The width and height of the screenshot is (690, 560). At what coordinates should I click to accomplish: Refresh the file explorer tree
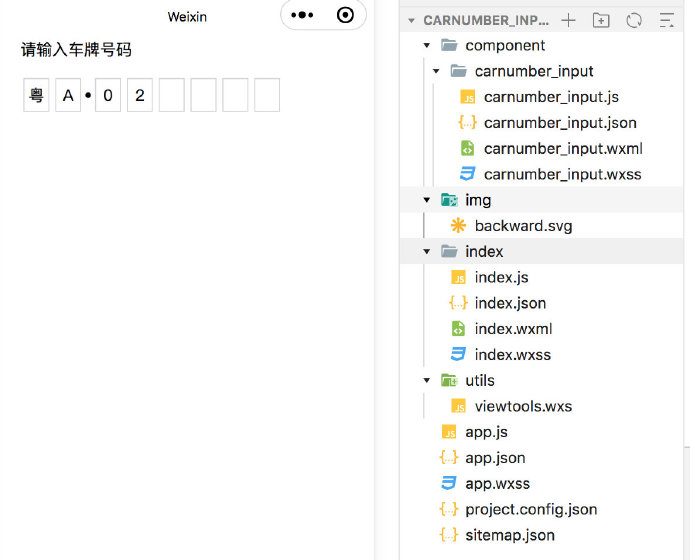click(x=634, y=20)
